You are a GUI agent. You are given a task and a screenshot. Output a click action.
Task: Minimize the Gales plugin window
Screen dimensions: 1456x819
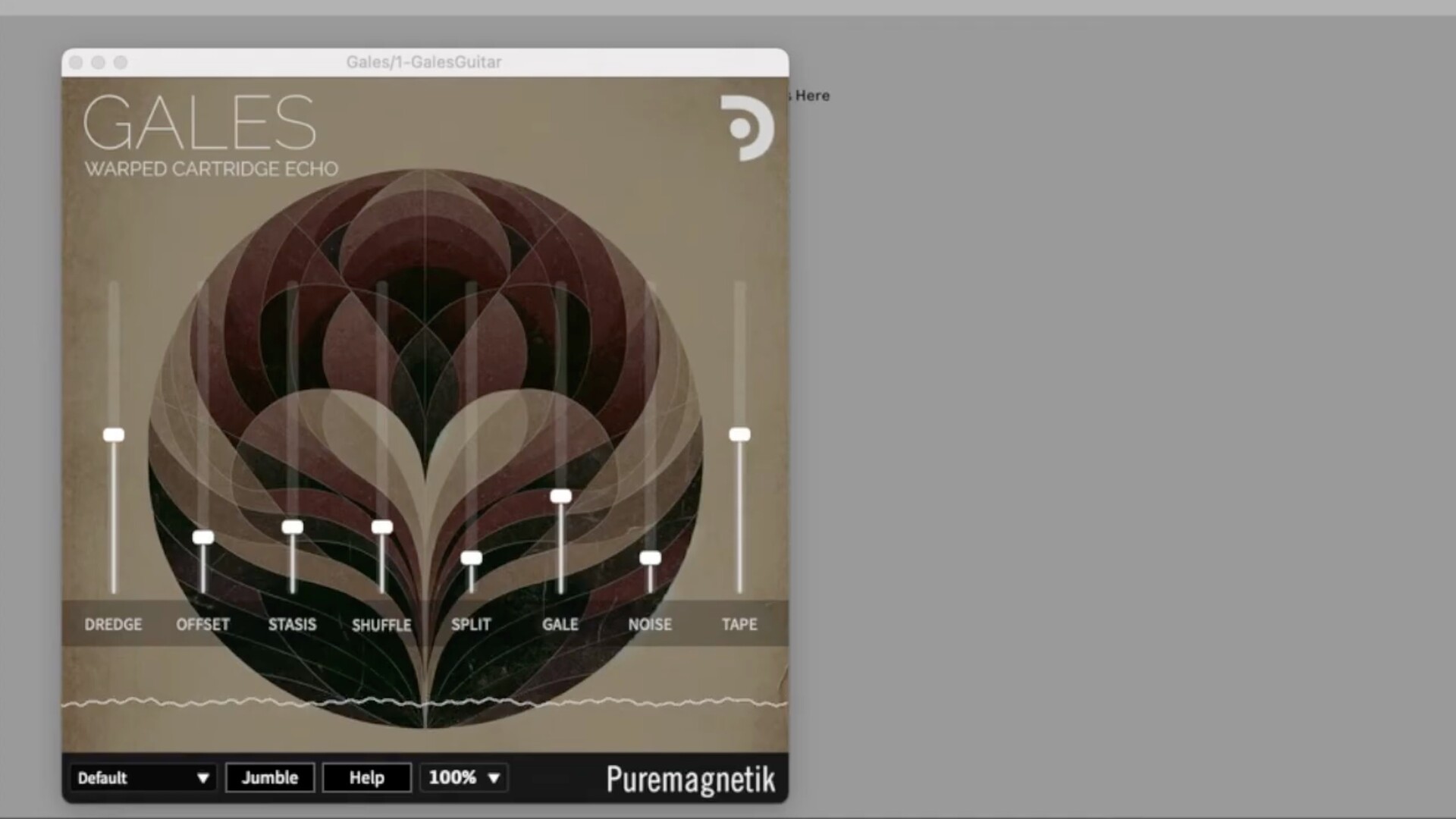[99, 62]
